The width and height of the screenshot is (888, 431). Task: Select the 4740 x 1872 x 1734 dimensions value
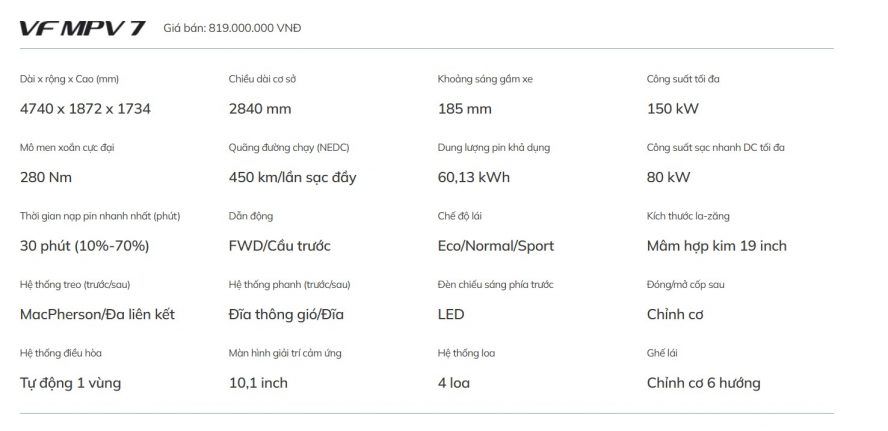pos(85,109)
